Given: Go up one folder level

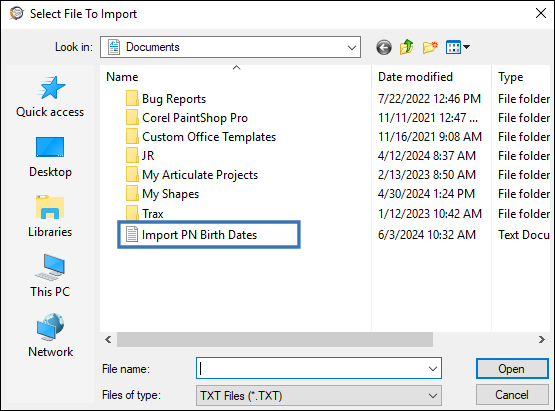Looking at the screenshot, I should tap(407, 47).
